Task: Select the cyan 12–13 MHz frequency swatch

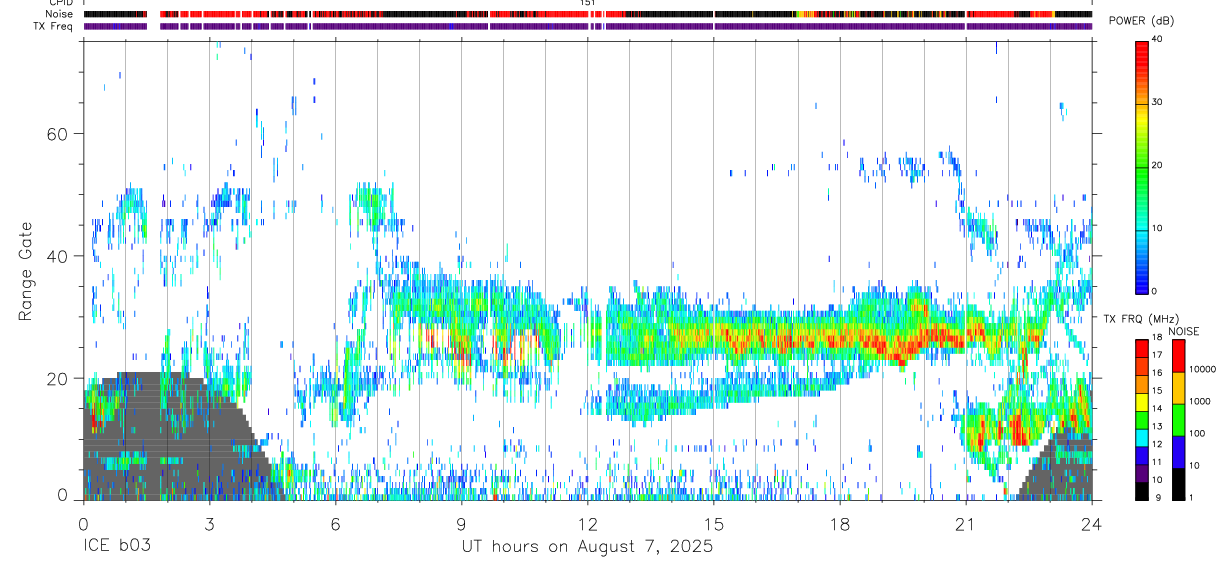Action: [1141, 438]
